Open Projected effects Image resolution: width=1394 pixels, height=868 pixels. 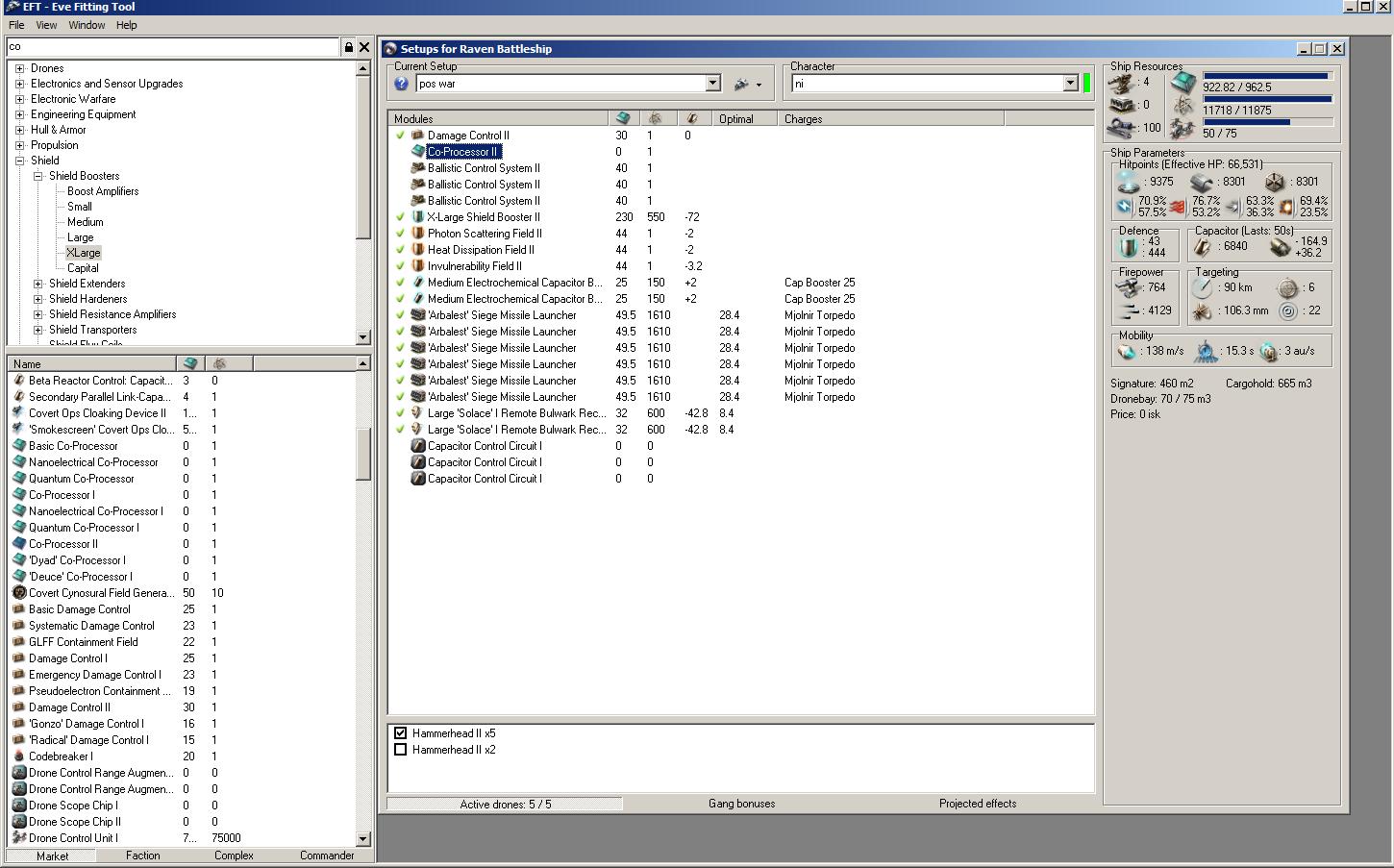(978, 804)
